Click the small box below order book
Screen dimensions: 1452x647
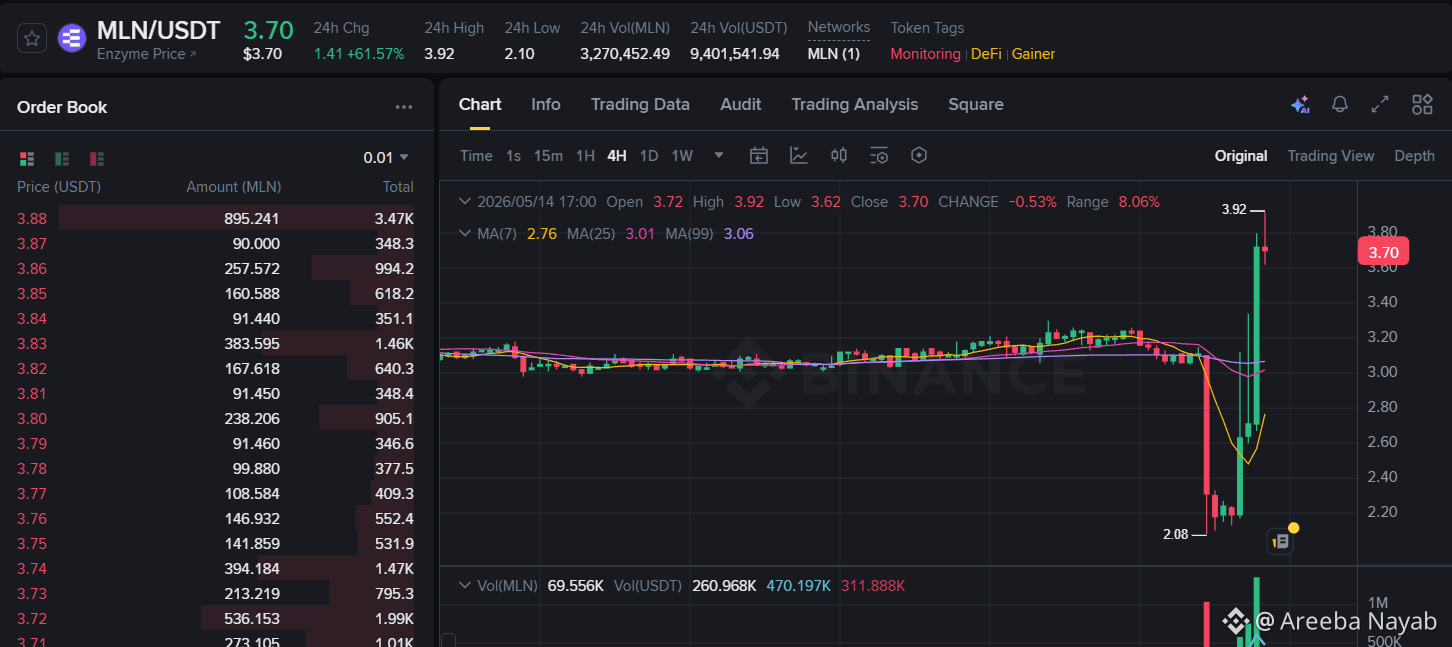click(448, 640)
